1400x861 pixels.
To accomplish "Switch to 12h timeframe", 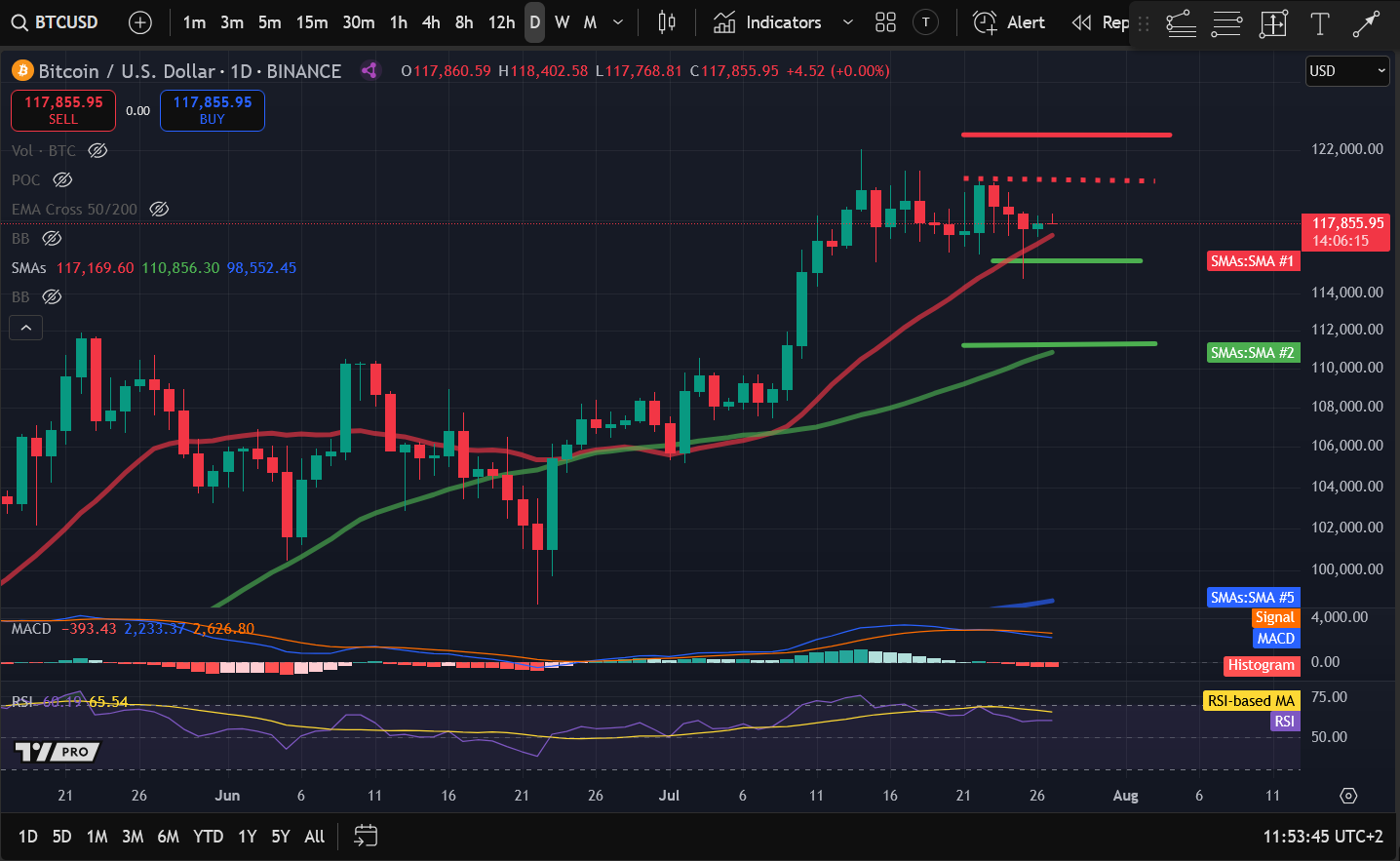I will [502, 22].
